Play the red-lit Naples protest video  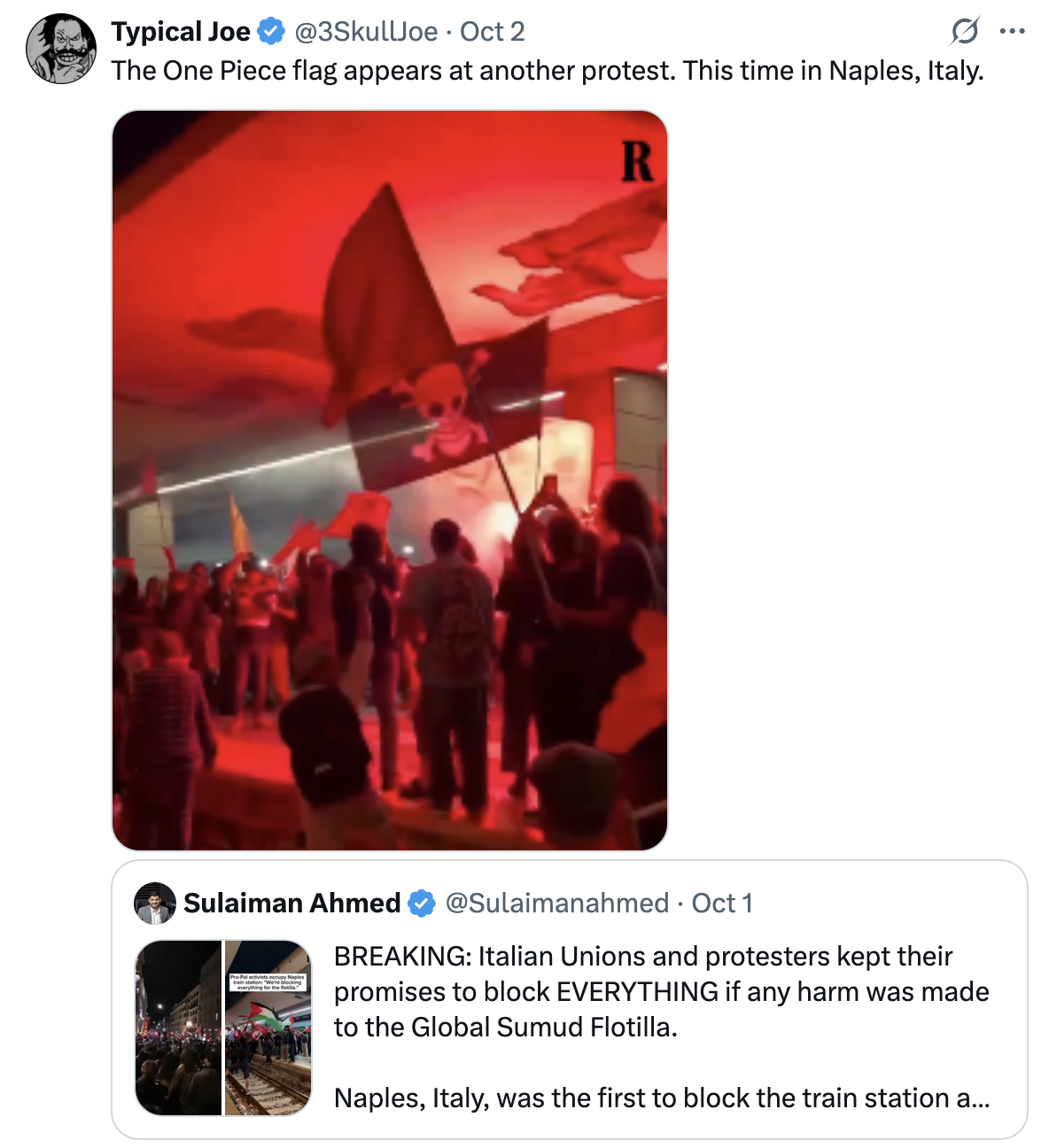tap(390, 620)
